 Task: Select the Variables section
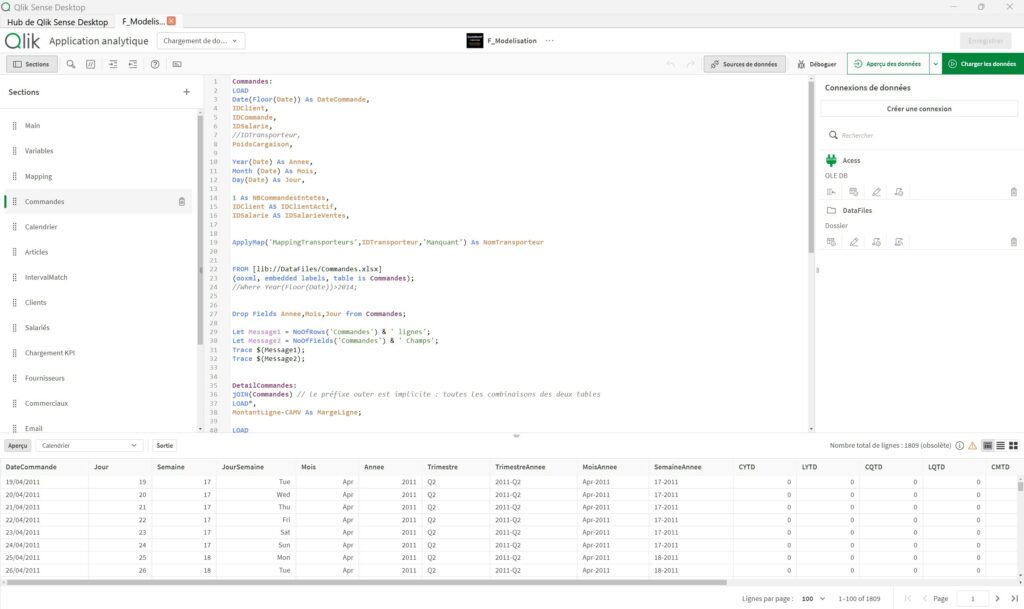click(x=98, y=151)
